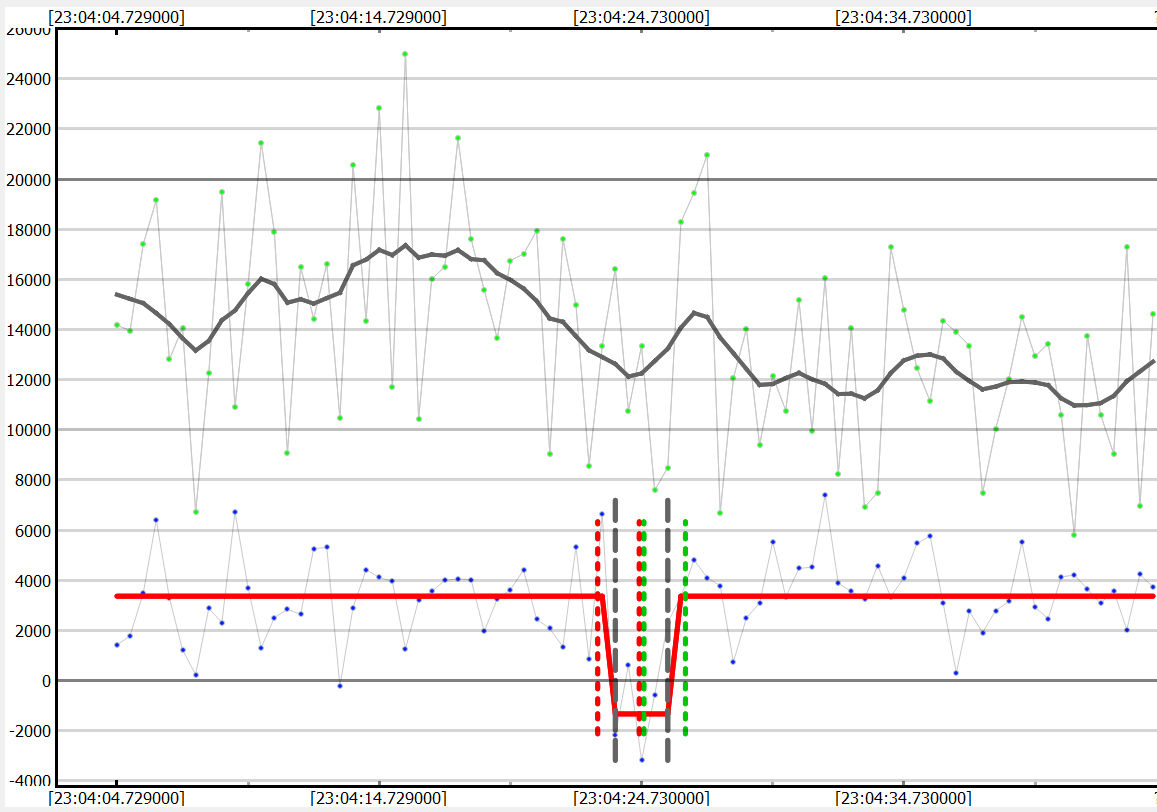
Task: Click the 24000 y-axis label
Action: click(x=28, y=79)
